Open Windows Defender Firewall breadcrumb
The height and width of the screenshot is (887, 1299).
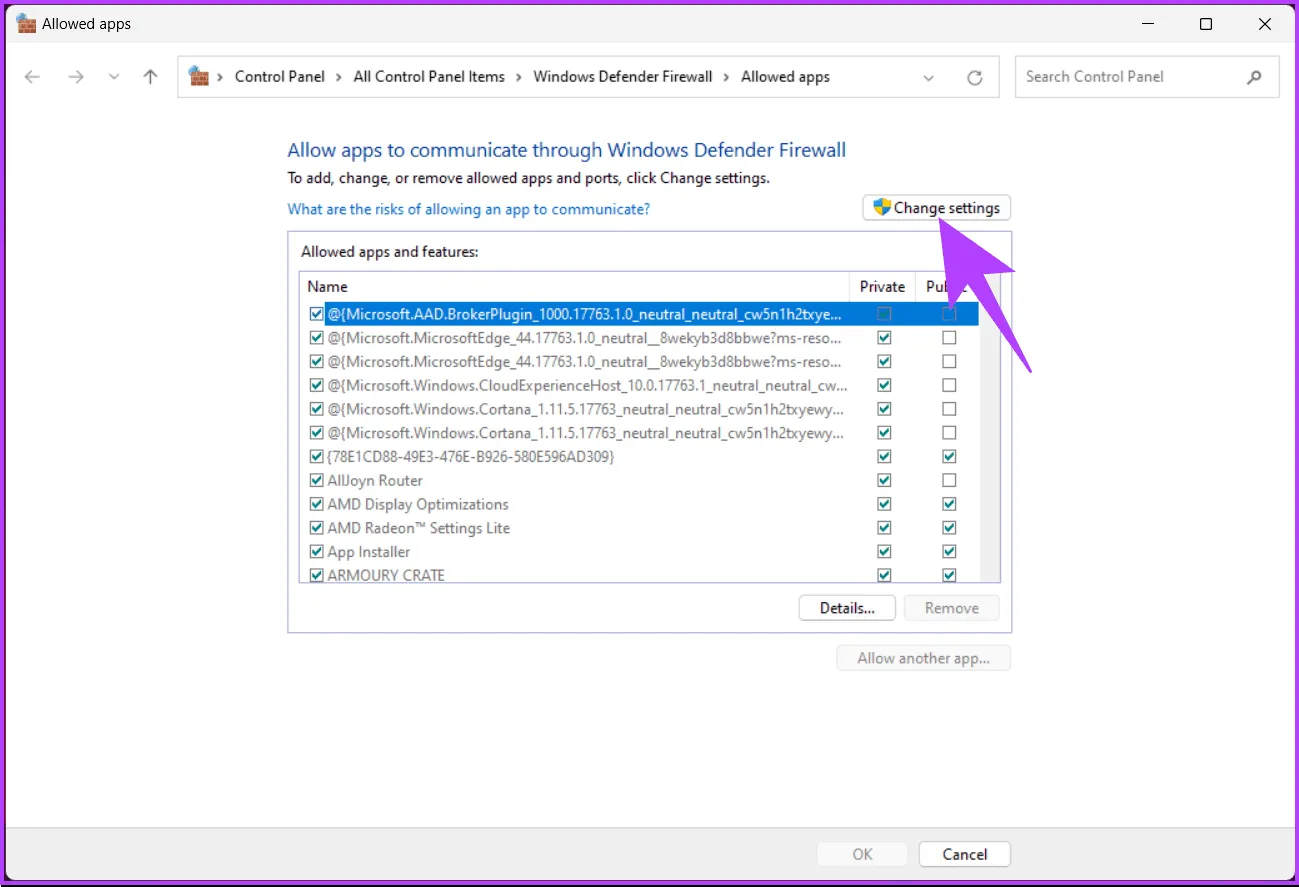(622, 77)
